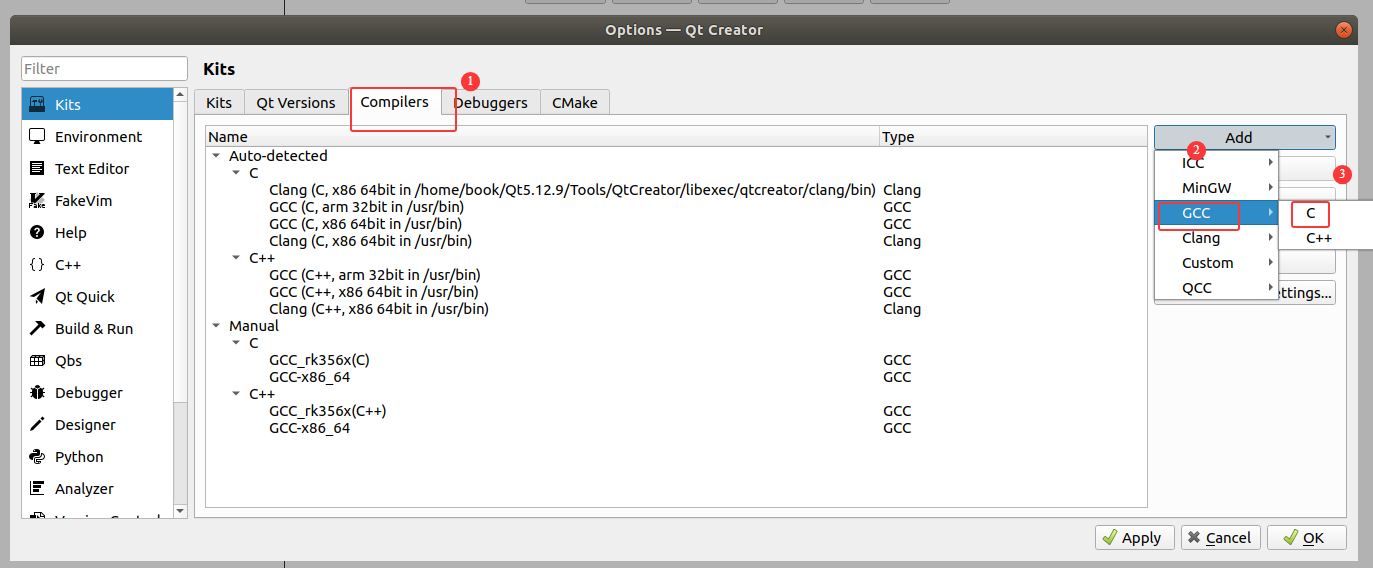The image size is (1373, 568).
Task: Open the Help question-mark icon
Action: (x=37, y=232)
